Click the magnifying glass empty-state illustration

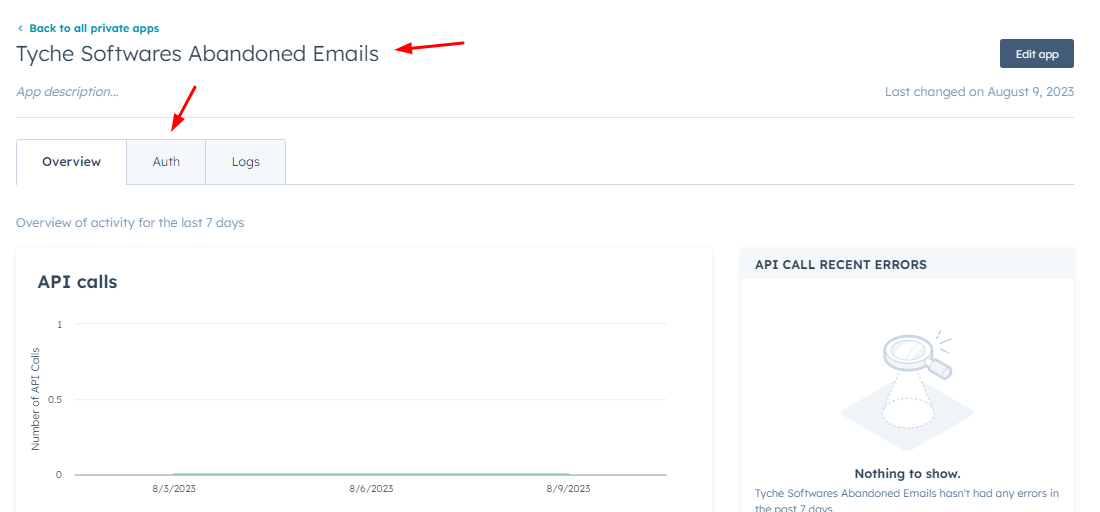[907, 391]
